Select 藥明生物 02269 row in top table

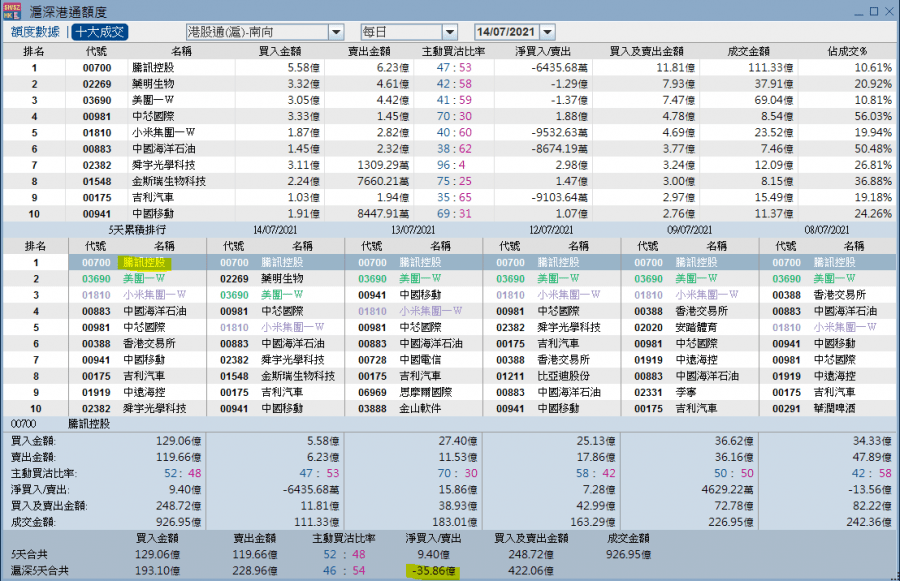point(449,84)
